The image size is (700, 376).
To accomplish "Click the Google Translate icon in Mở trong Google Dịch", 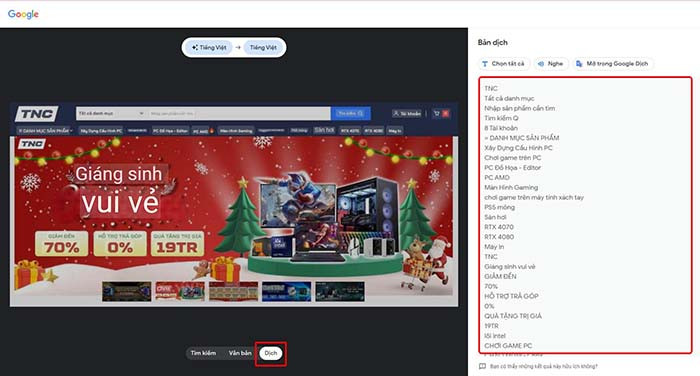I will (x=579, y=64).
